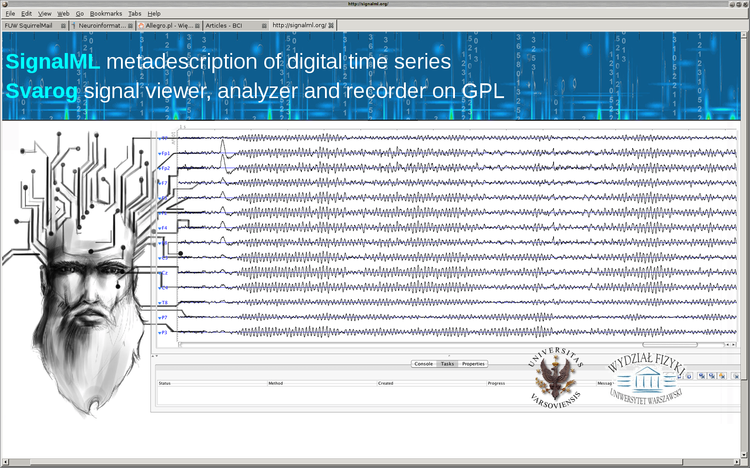This screenshot has height=468, width=750.
Task: Click the browser horizontal scrollbar at the bottom
Action: tap(371, 462)
